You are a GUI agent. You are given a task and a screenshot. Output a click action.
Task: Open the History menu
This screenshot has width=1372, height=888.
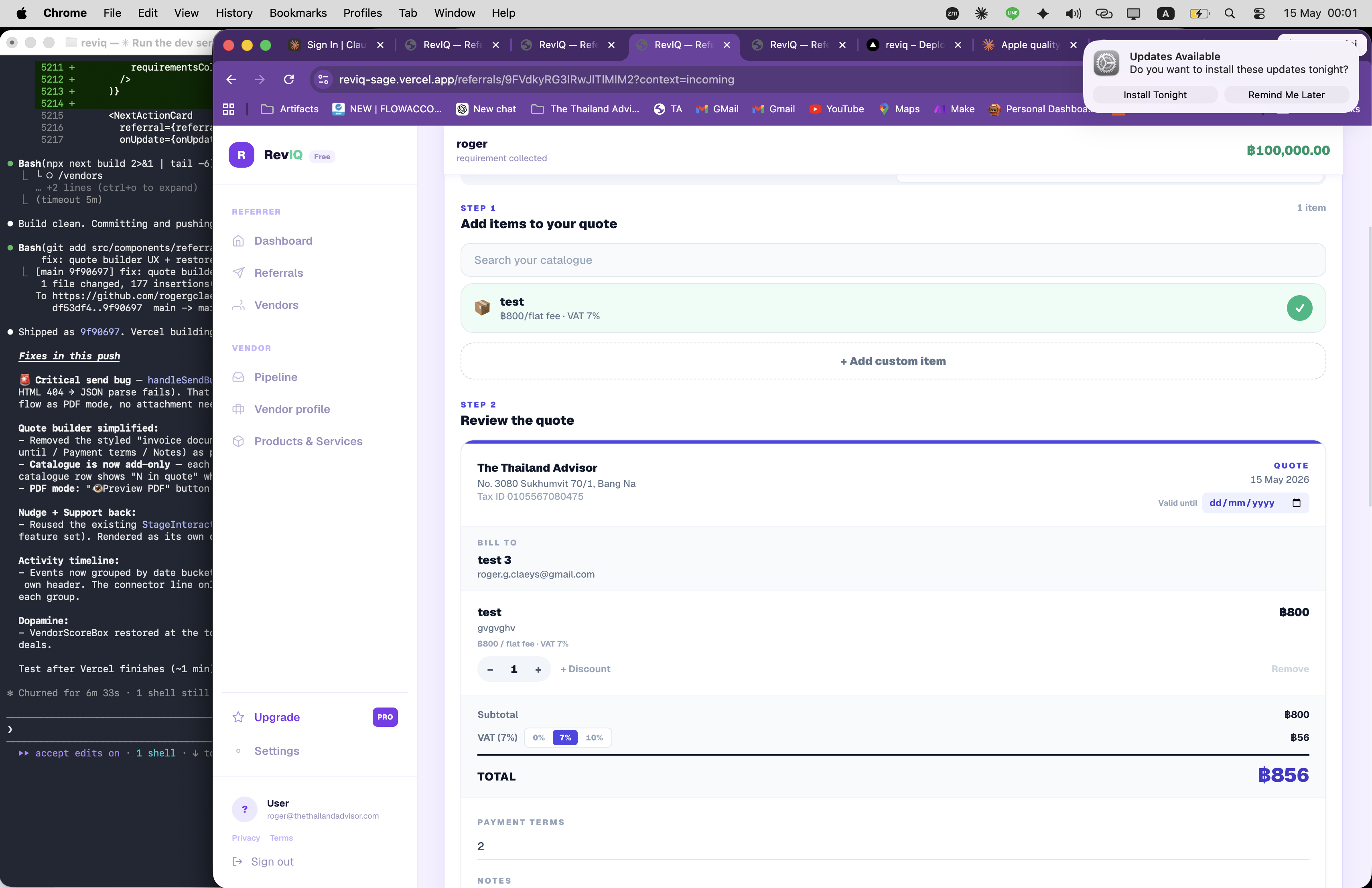point(234,13)
